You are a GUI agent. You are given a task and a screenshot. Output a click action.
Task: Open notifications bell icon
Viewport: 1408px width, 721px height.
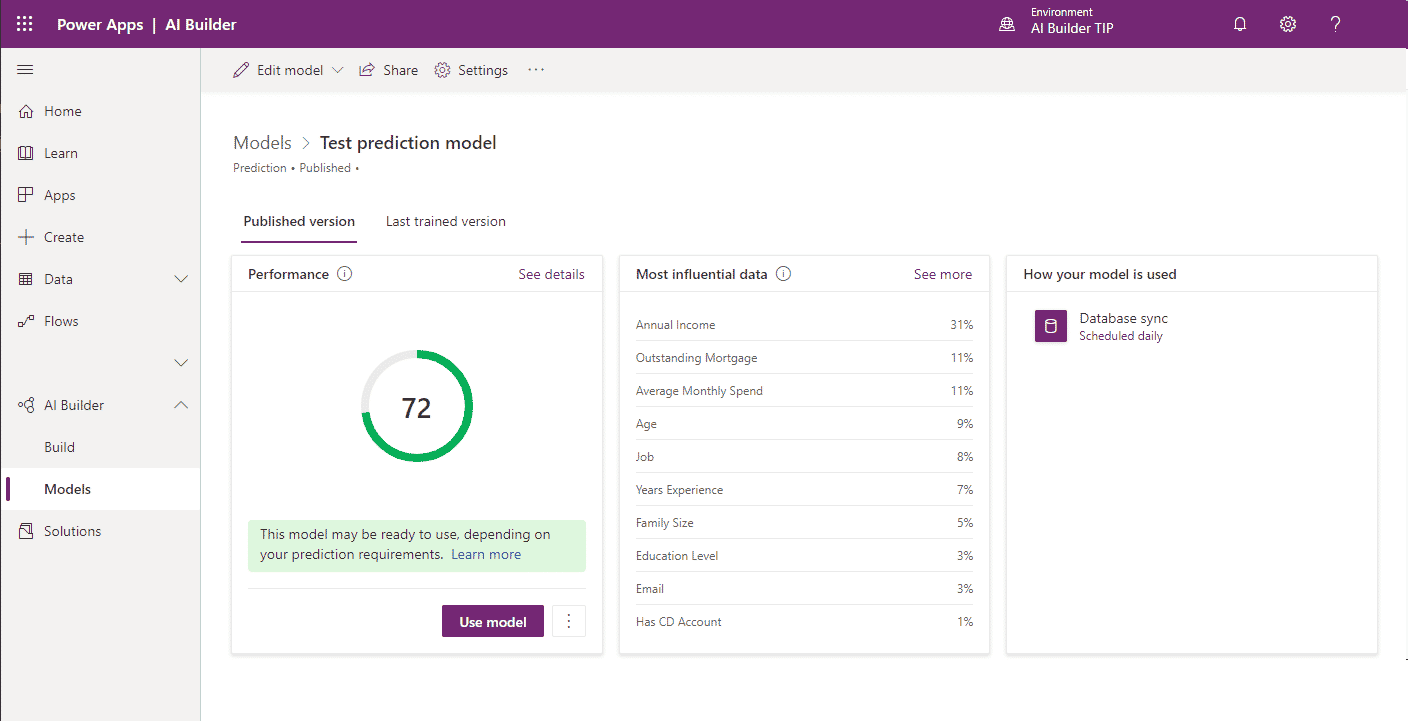[x=1240, y=24]
